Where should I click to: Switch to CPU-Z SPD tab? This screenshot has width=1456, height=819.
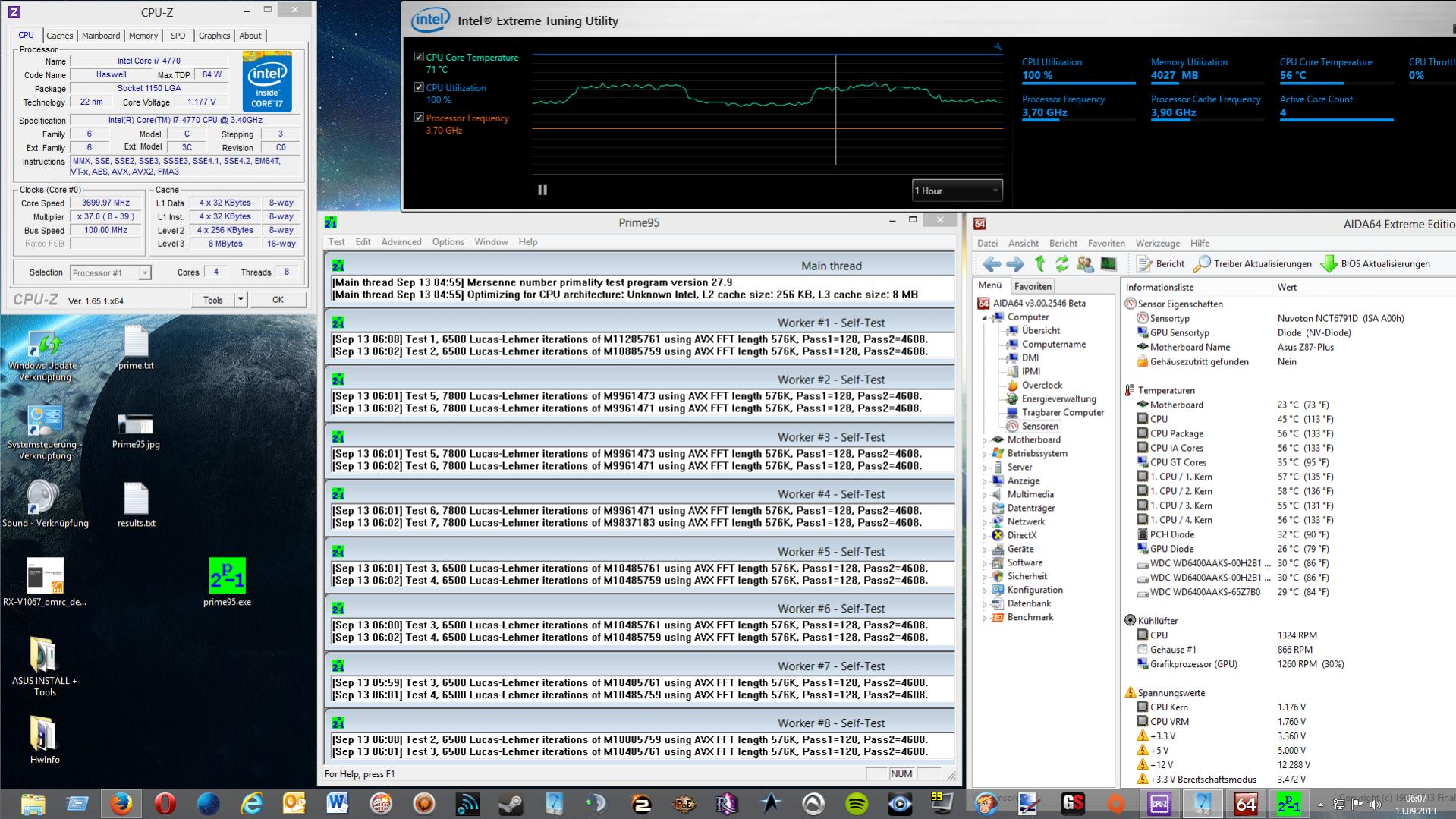[178, 36]
